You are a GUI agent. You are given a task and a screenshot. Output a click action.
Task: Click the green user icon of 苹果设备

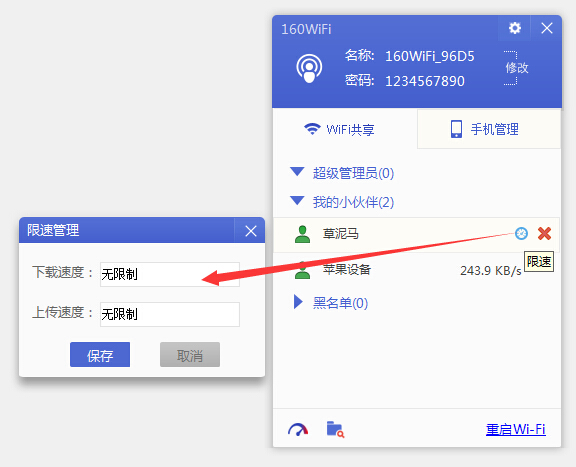click(303, 270)
